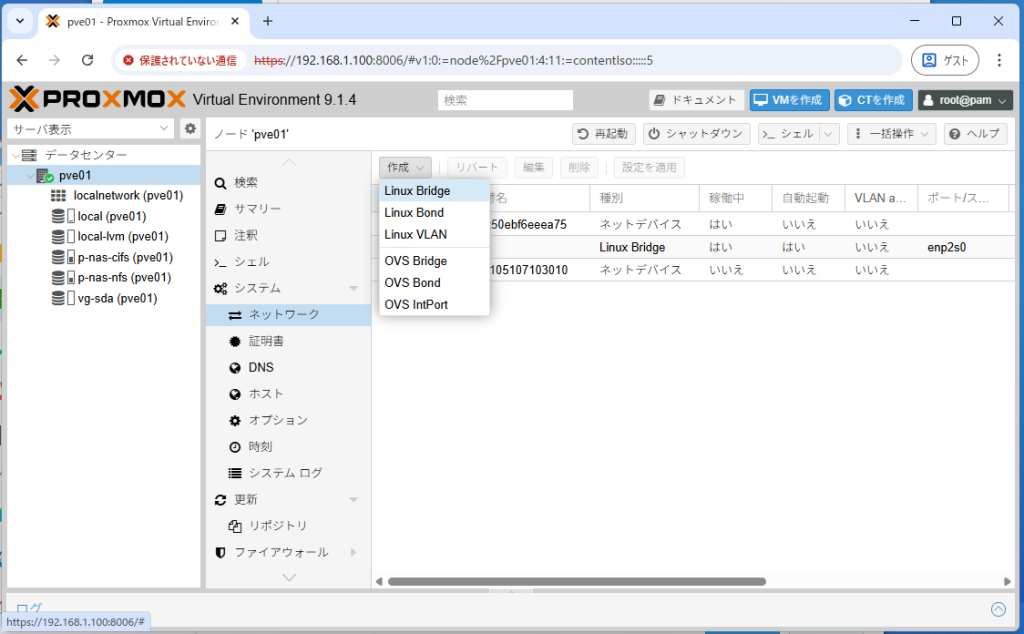Choose Linux Bridge from the create menu

pos(417,191)
